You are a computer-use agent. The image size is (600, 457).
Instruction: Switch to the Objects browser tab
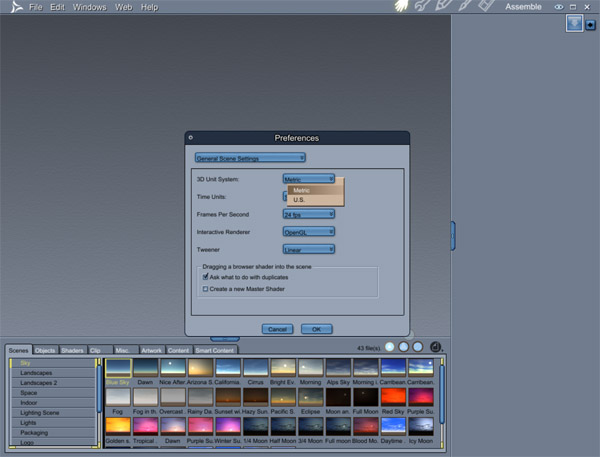[x=45, y=350]
